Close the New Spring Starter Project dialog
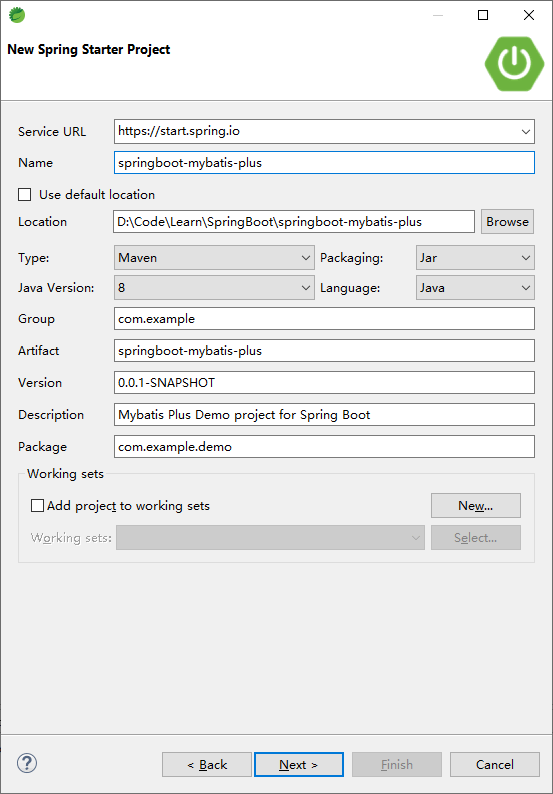The width and height of the screenshot is (553, 794). [529, 15]
